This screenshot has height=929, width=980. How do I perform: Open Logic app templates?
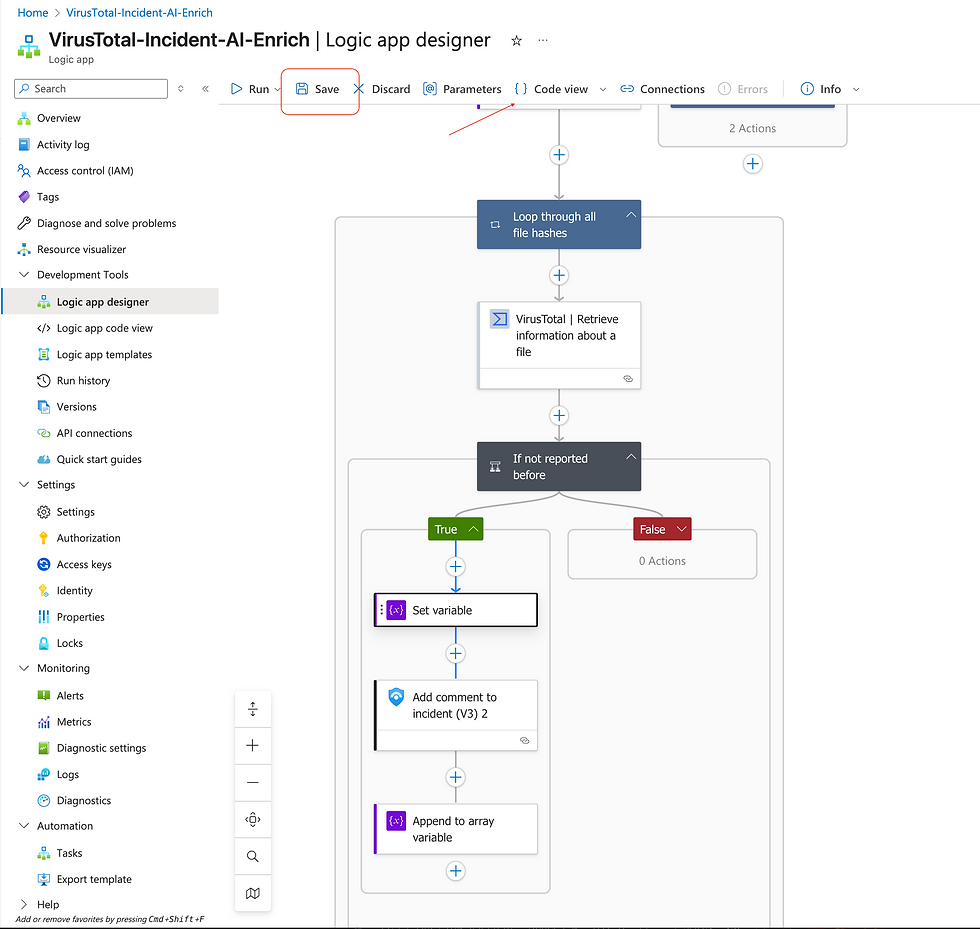point(104,354)
